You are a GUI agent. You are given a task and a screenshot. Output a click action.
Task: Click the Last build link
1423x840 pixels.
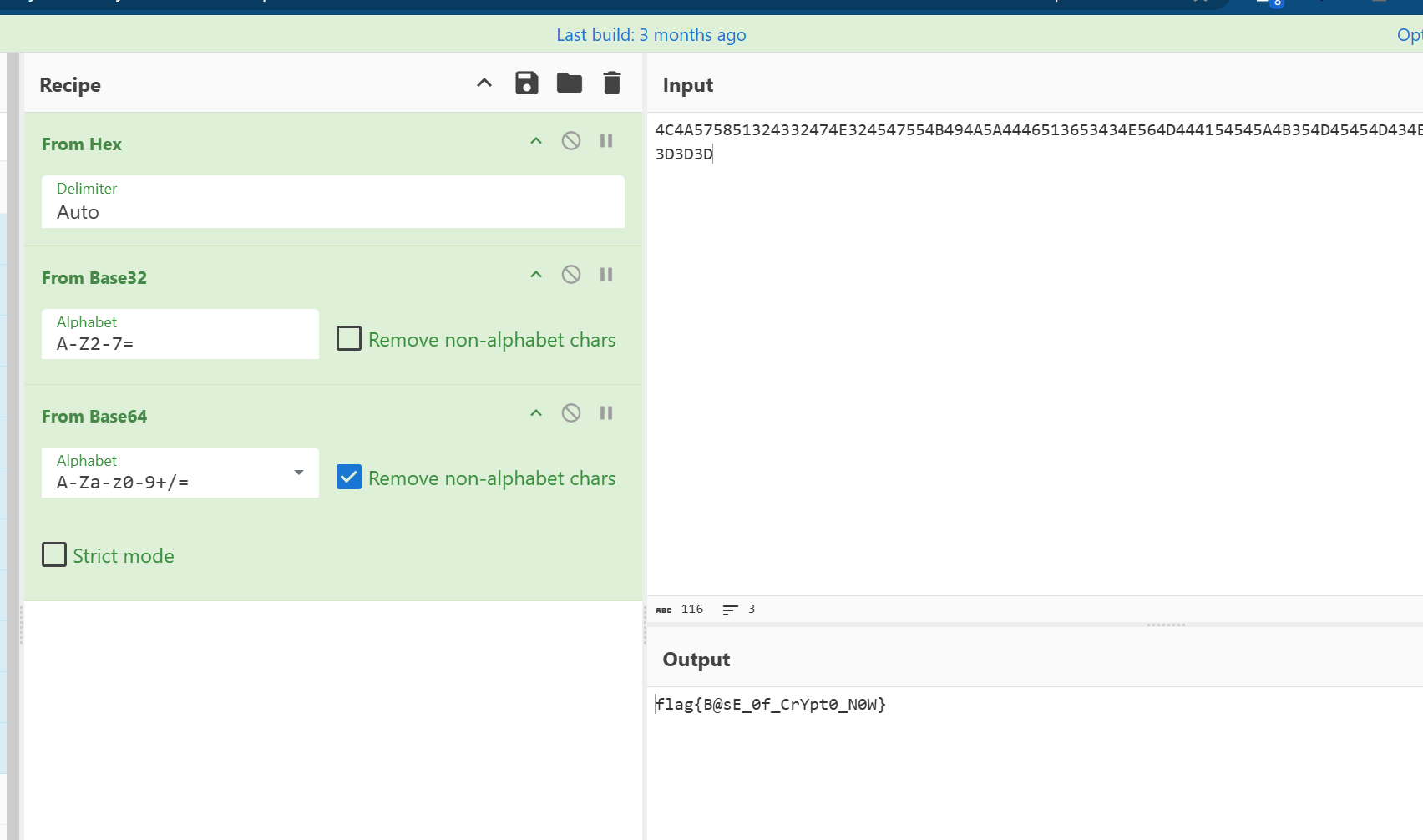[651, 35]
